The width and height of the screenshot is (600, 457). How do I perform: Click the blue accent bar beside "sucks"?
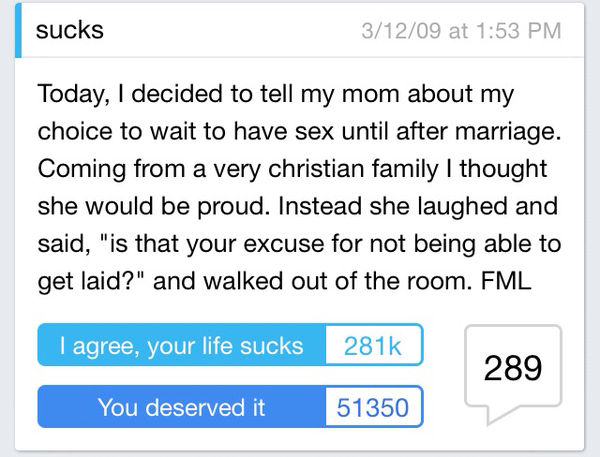point(19,31)
